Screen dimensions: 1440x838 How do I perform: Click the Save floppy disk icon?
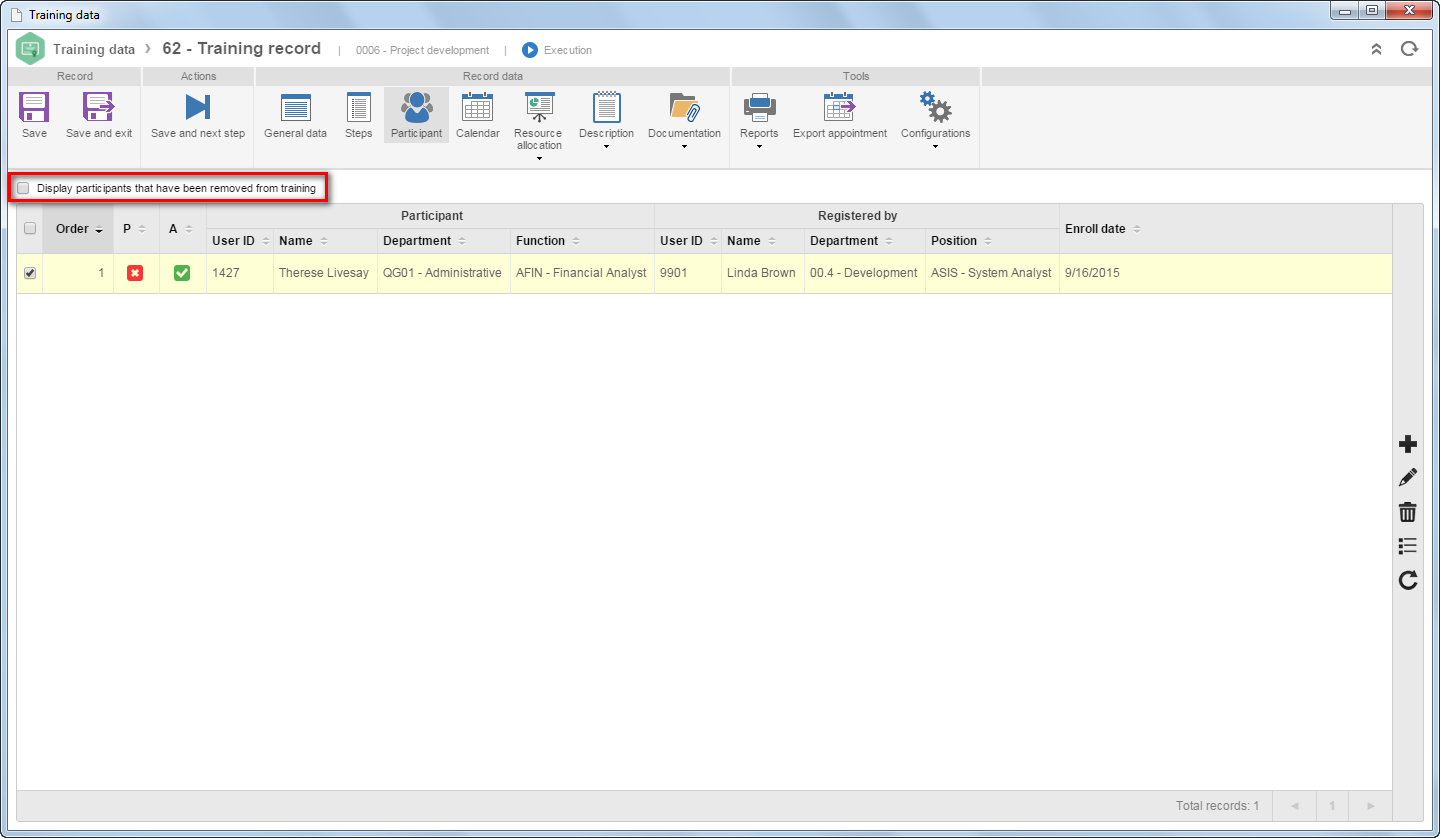click(x=34, y=108)
